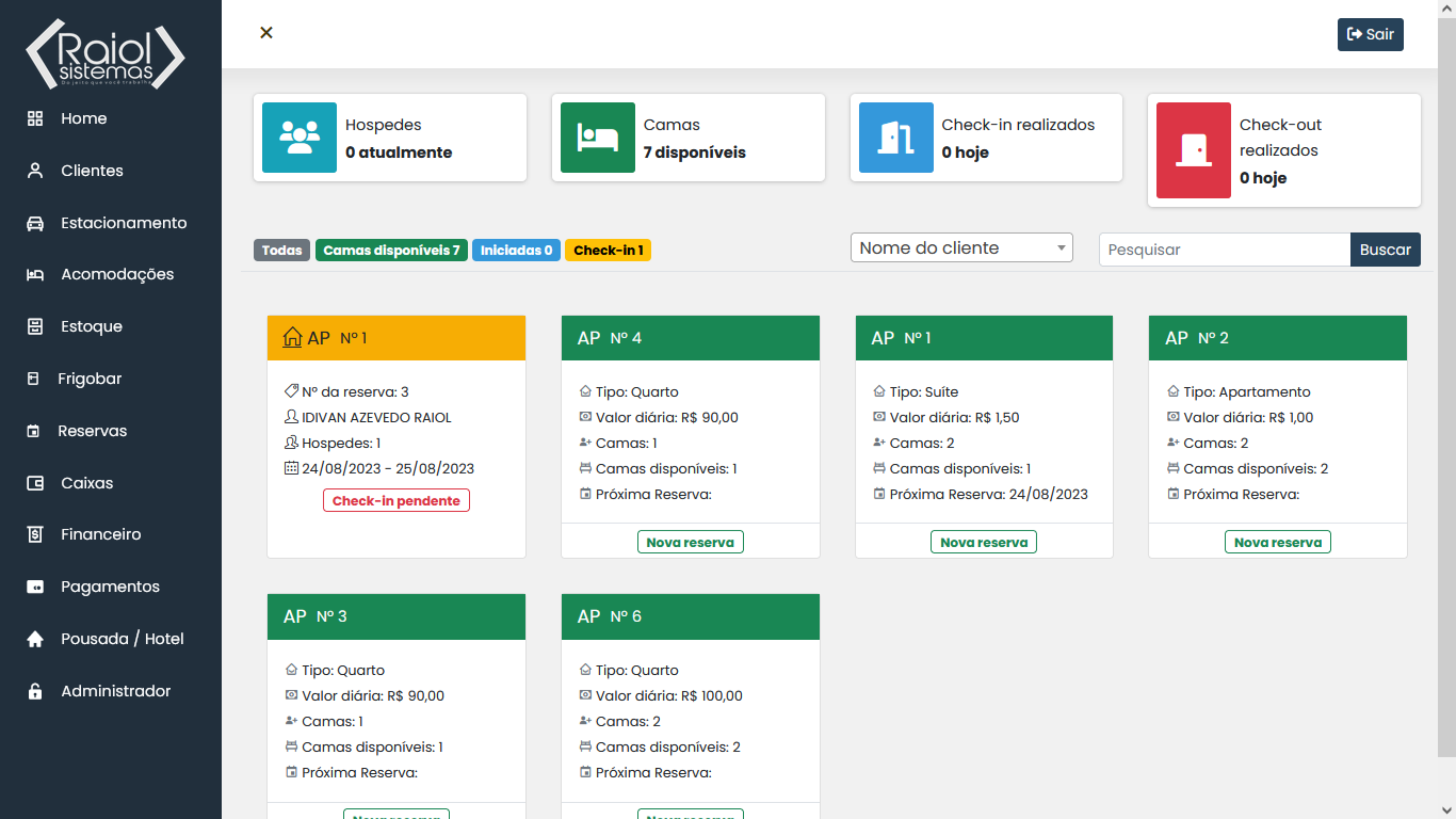Close the sidebar with the X icon
1456x819 pixels.
[x=266, y=33]
